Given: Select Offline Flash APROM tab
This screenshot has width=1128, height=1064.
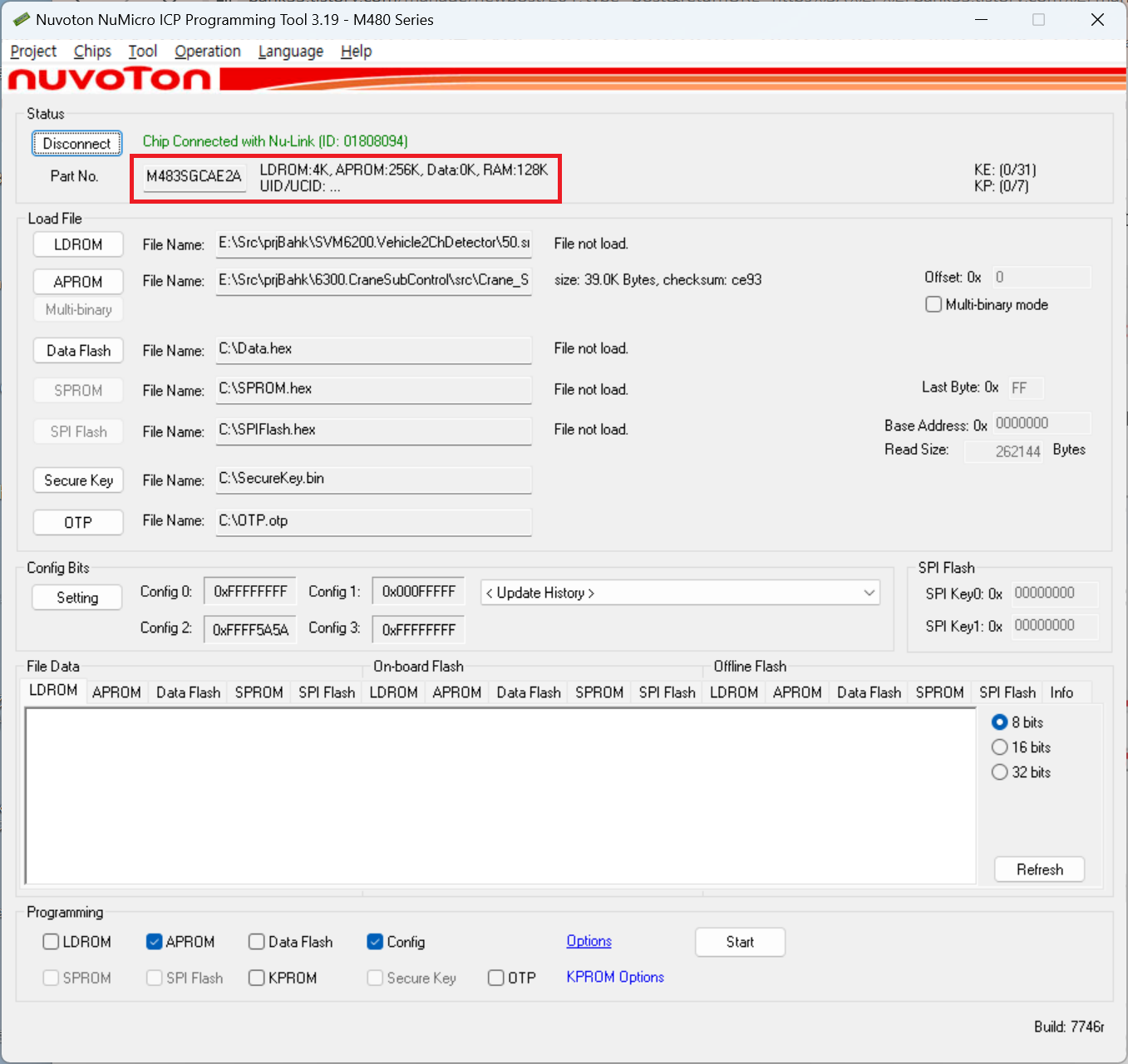Looking at the screenshot, I should point(797,692).
